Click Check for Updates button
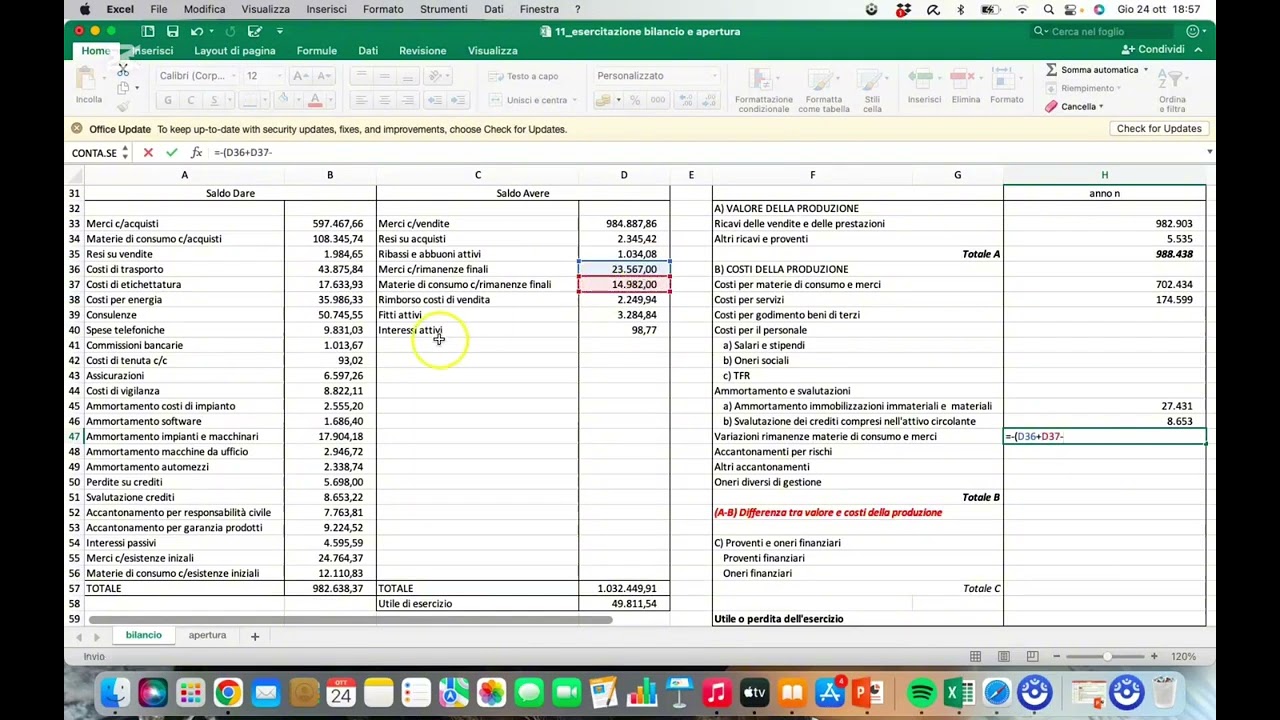Viewport: 1280px width, 720px height. click(1159, 129)
